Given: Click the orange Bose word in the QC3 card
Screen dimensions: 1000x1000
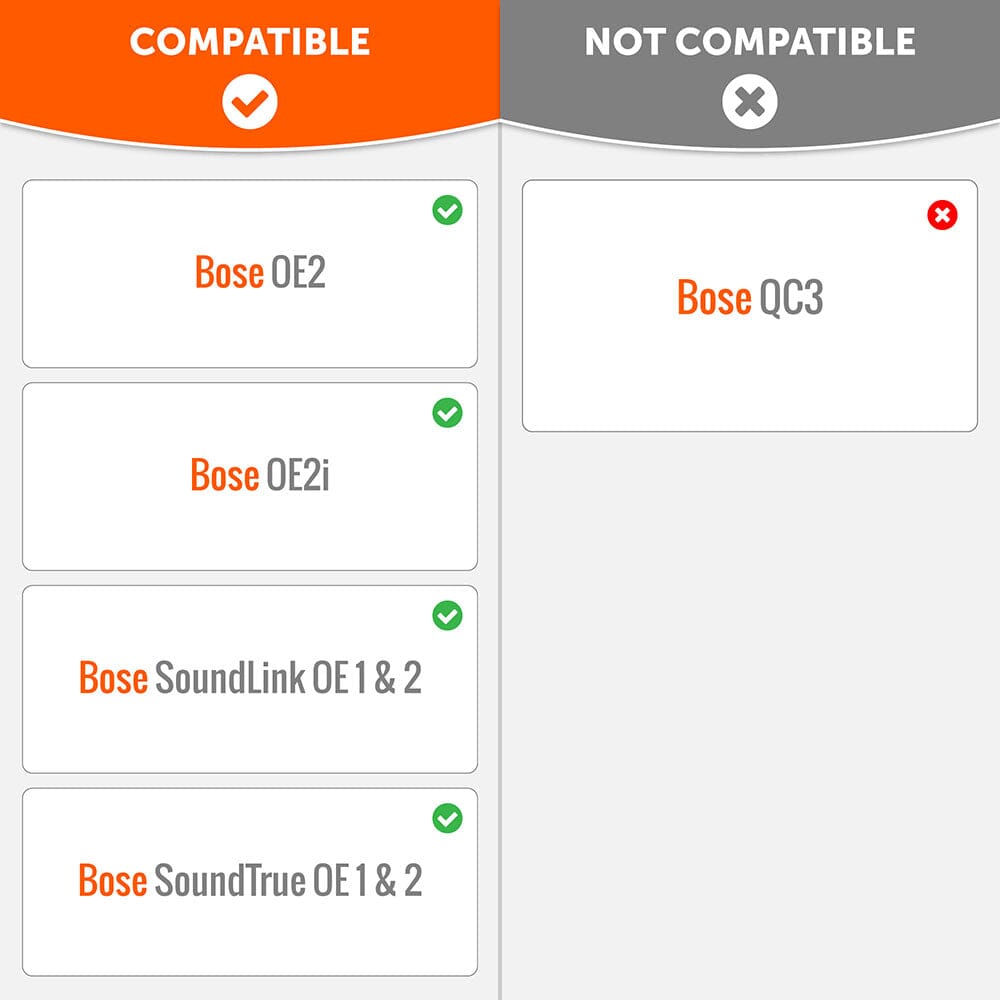Looking at the screenshot, I should click(714, 298).
